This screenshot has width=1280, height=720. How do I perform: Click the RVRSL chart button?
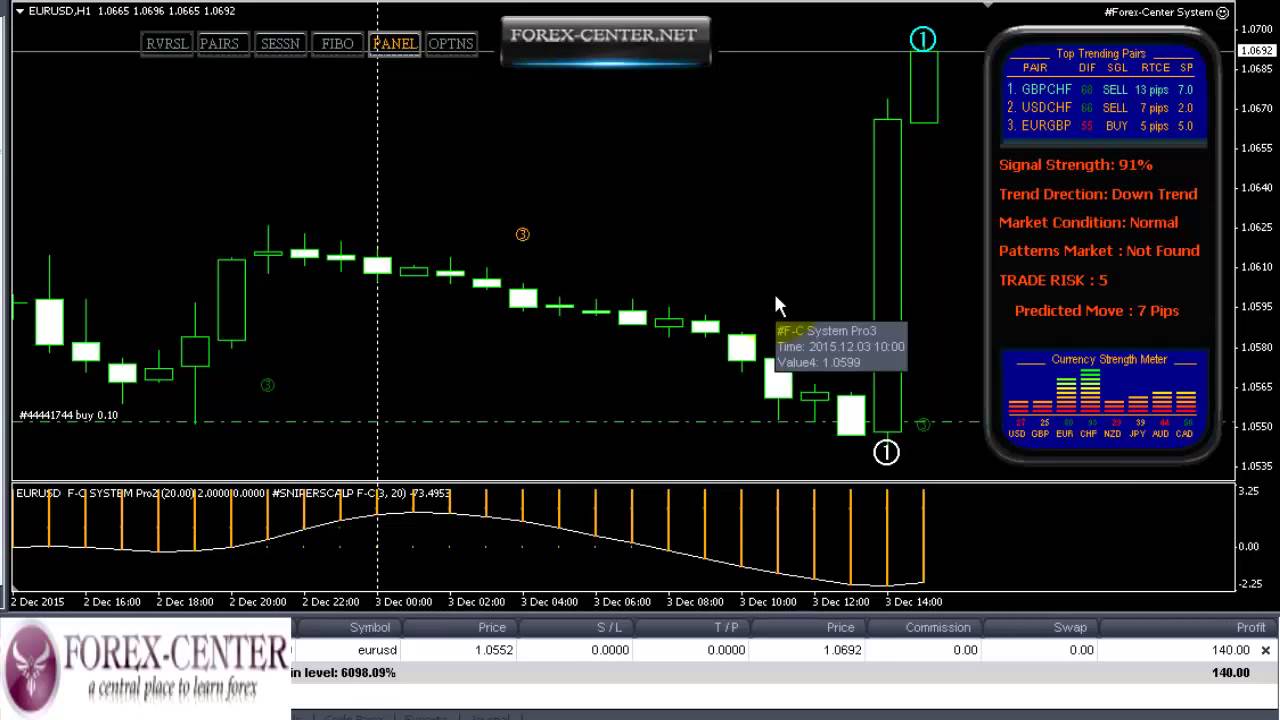tap(166, 43)
